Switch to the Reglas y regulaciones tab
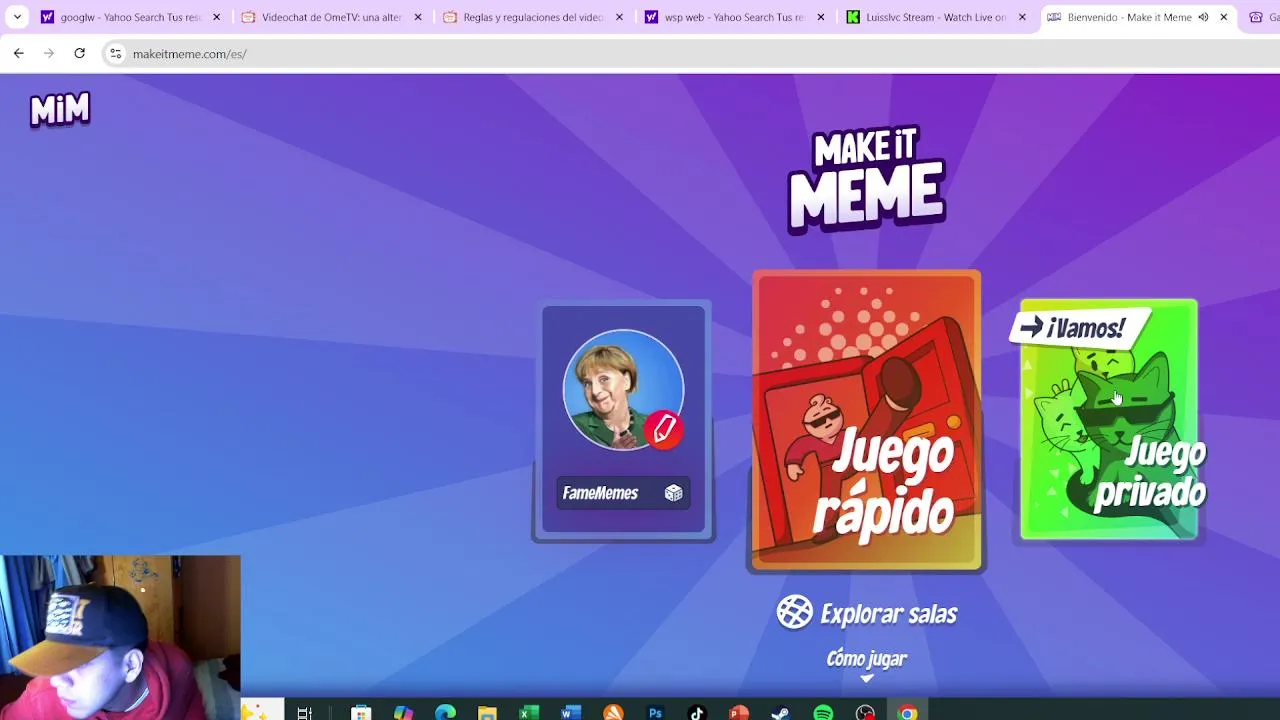Viewport: 1280px width, 720px height. click(533, 17)
